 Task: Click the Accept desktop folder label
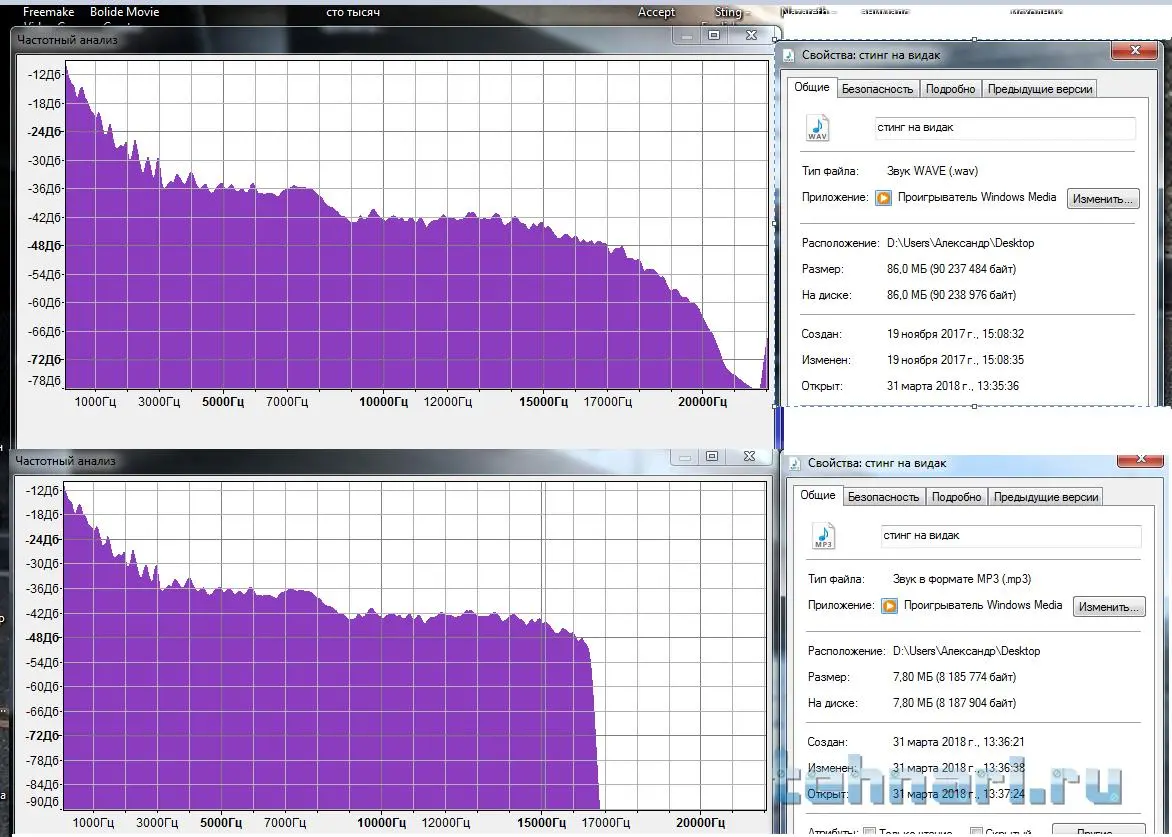(x=656, y=12)
